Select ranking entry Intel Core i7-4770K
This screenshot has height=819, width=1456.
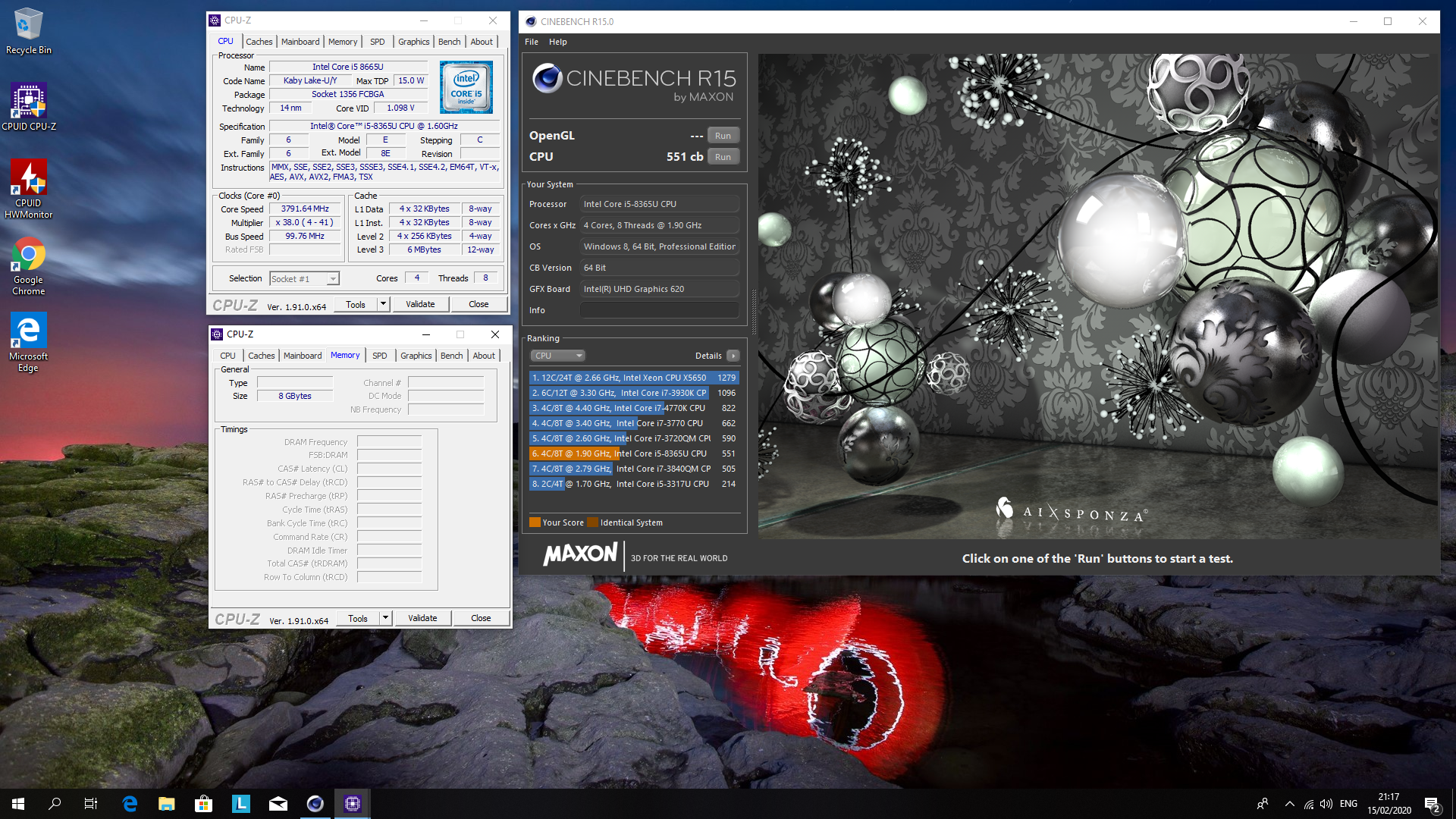point(633,408)
